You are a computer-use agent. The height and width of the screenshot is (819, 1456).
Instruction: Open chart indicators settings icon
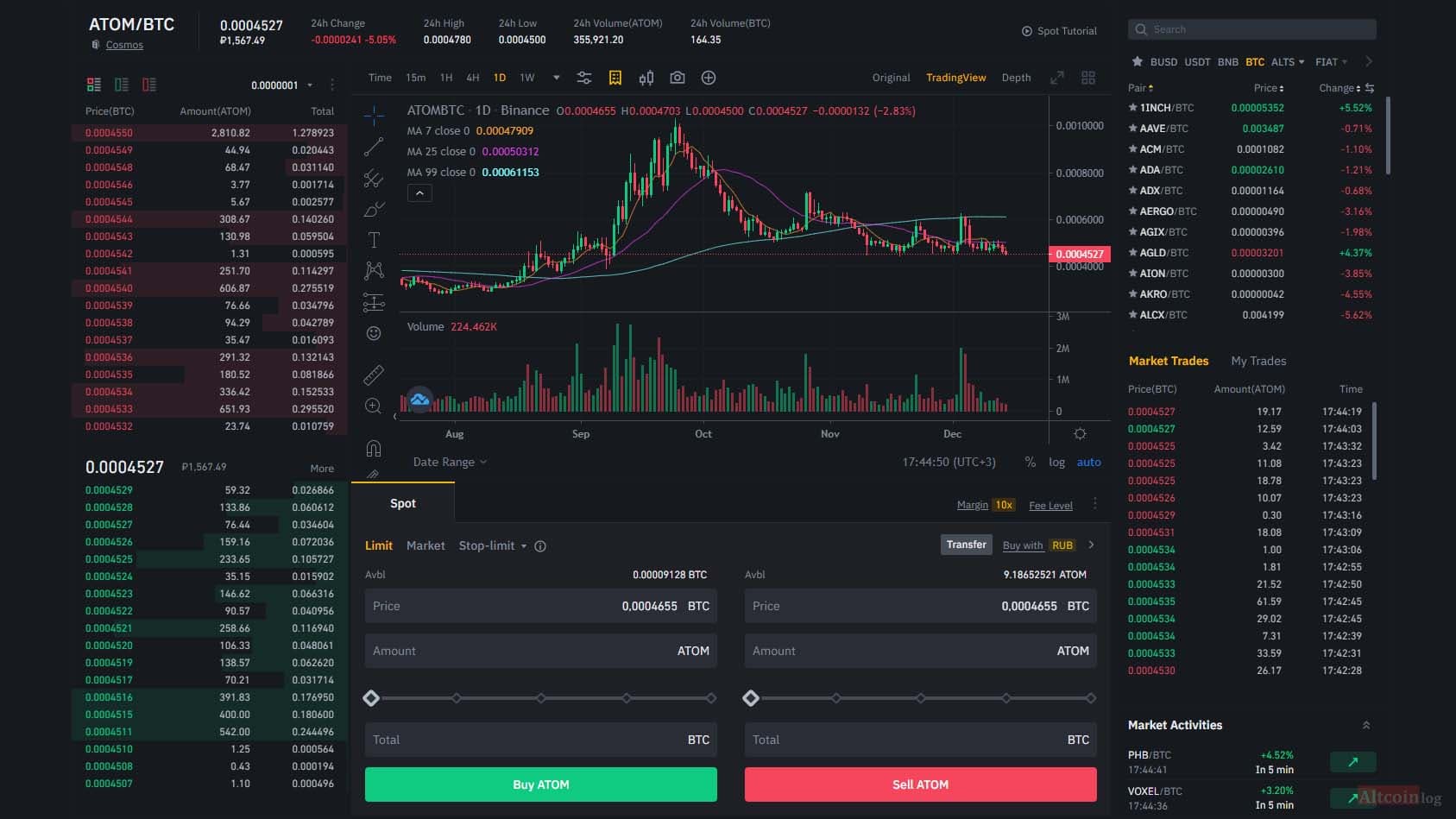(584, 78)
